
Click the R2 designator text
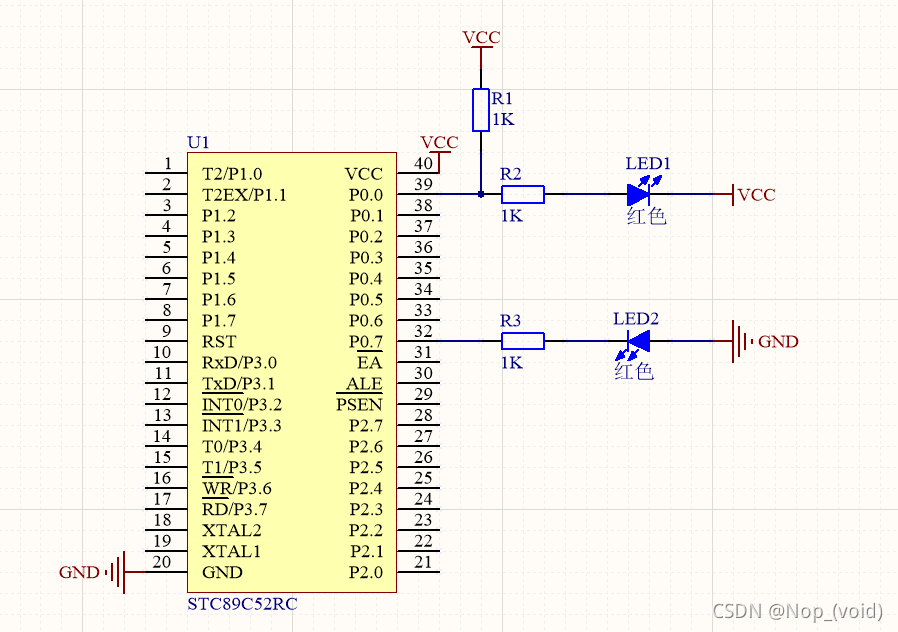510,174
